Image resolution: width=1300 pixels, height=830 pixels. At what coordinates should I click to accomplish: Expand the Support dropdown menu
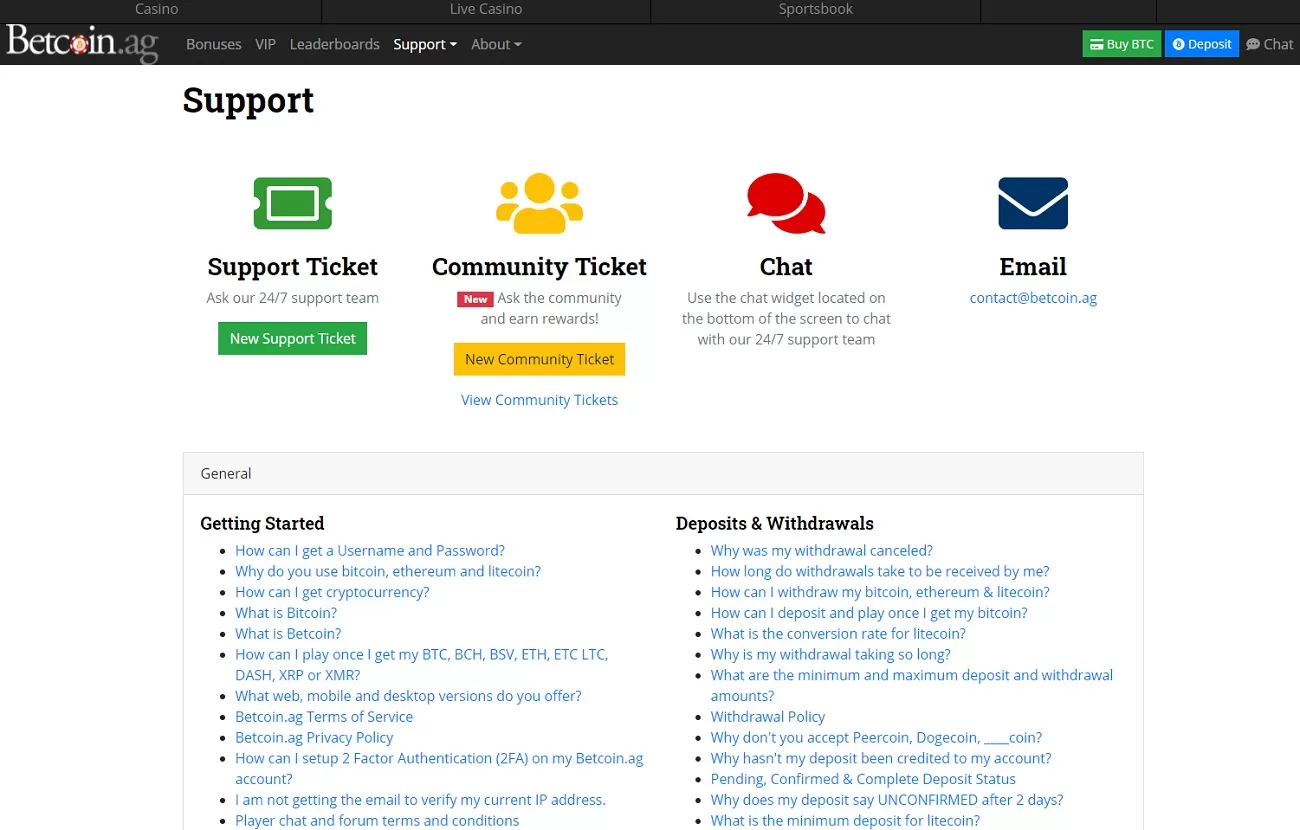[425, 44]
